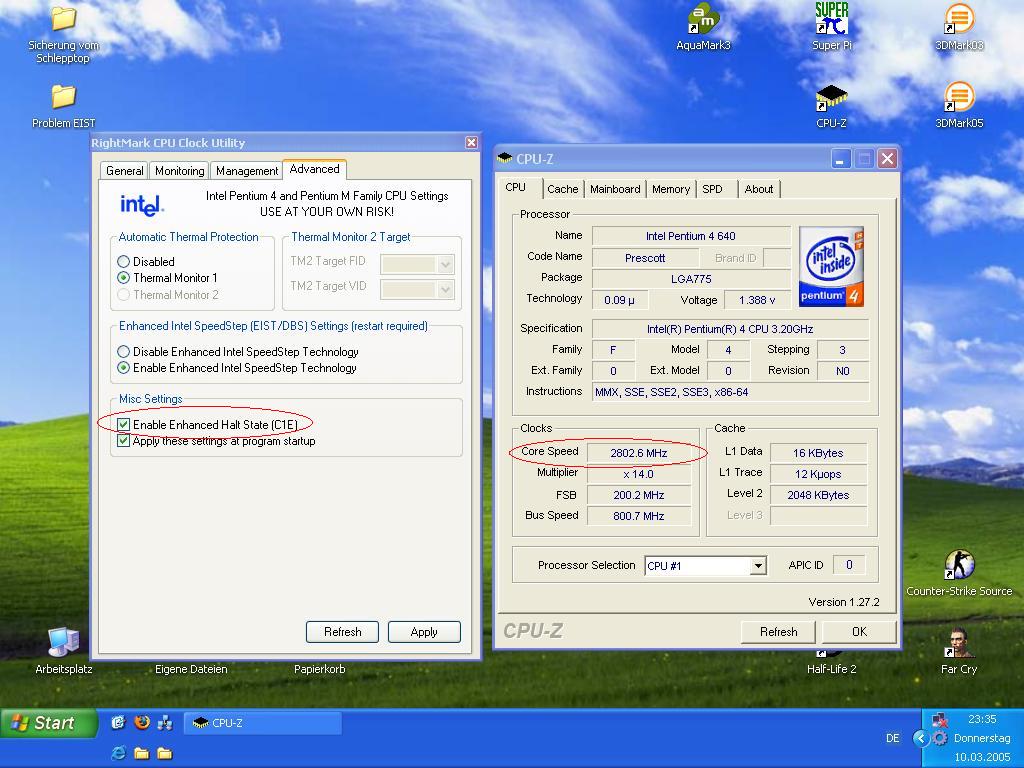The image size is (1024, 768).
Task: Click the DE language indicator
Action: [893, 738]
